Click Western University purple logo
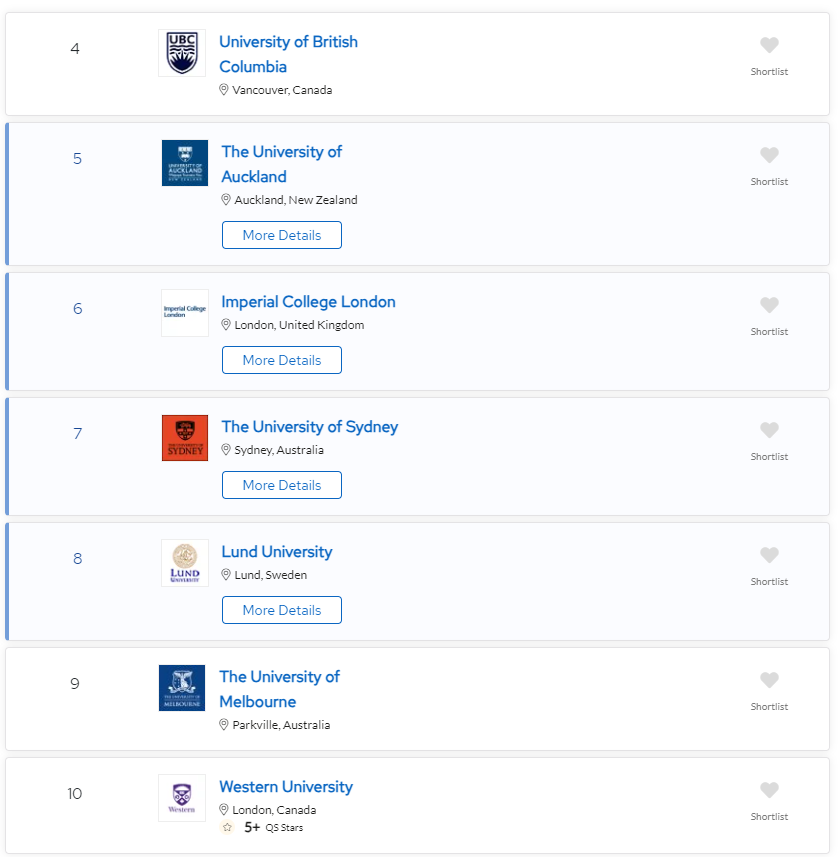Screen dimensions: 838x857 click(182, 798)
